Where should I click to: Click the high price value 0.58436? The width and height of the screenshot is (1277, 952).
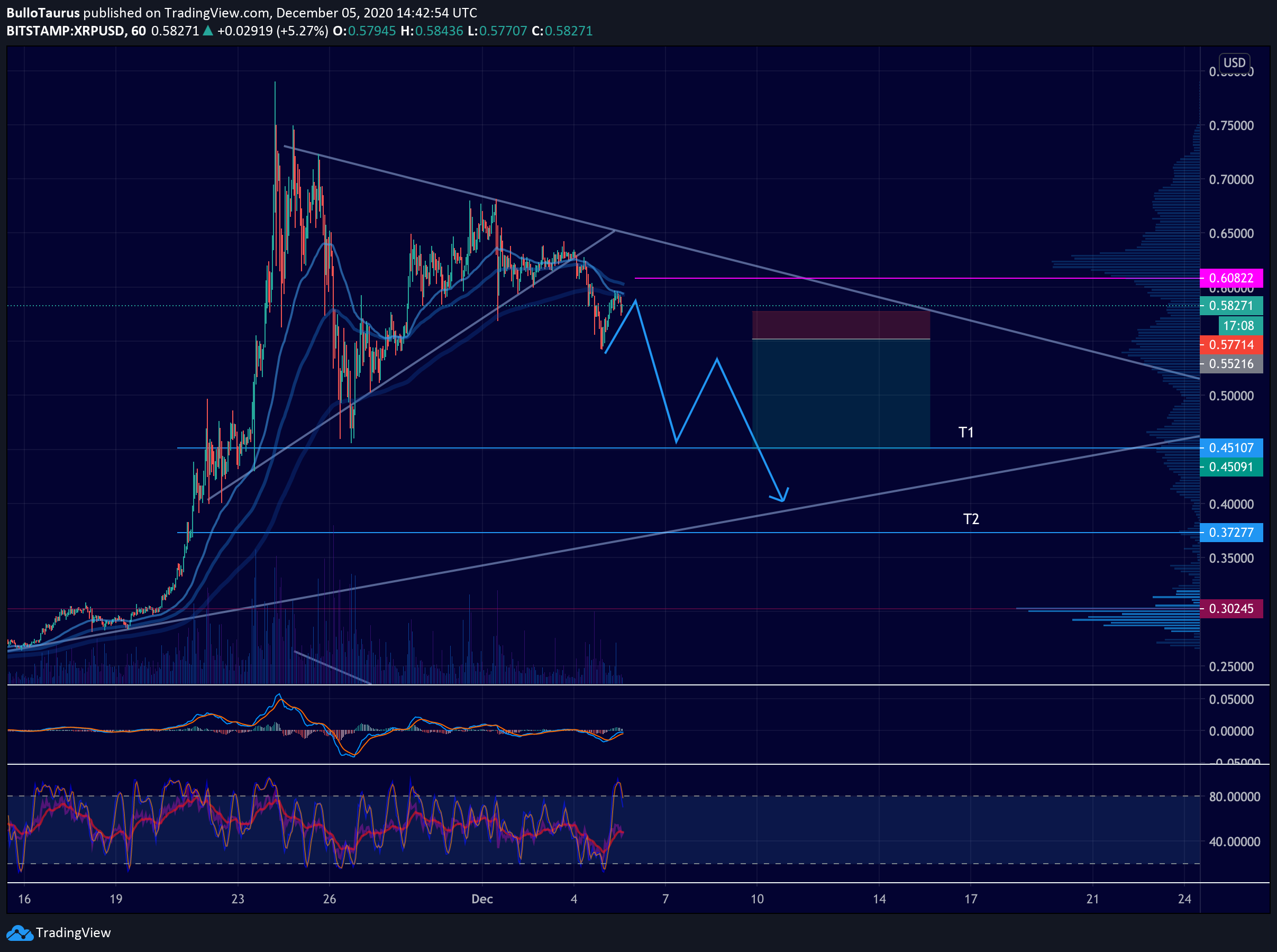[439, 31]
